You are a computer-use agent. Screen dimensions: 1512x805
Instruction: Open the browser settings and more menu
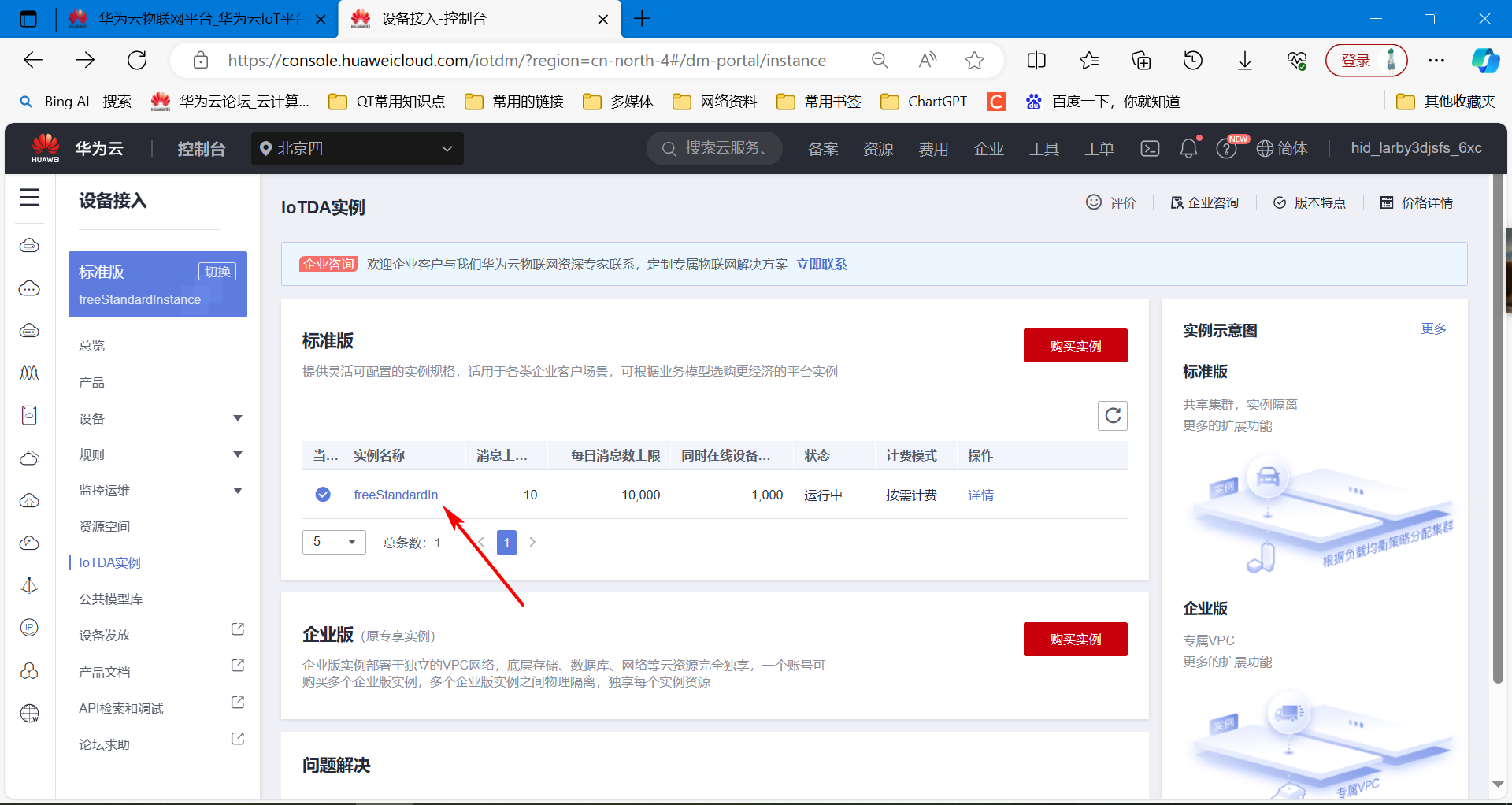point(1436,60)
